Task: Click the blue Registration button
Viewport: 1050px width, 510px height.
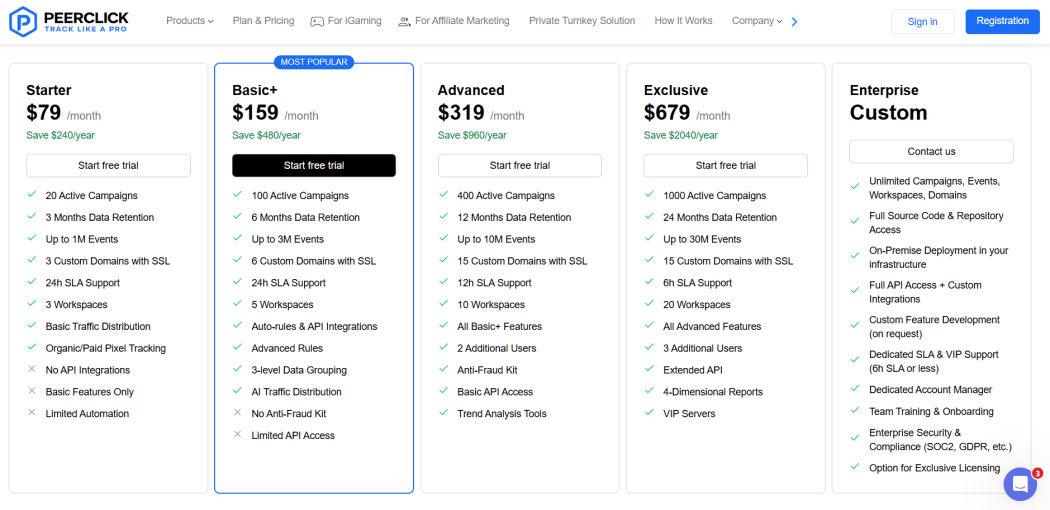Action: 1002,21
